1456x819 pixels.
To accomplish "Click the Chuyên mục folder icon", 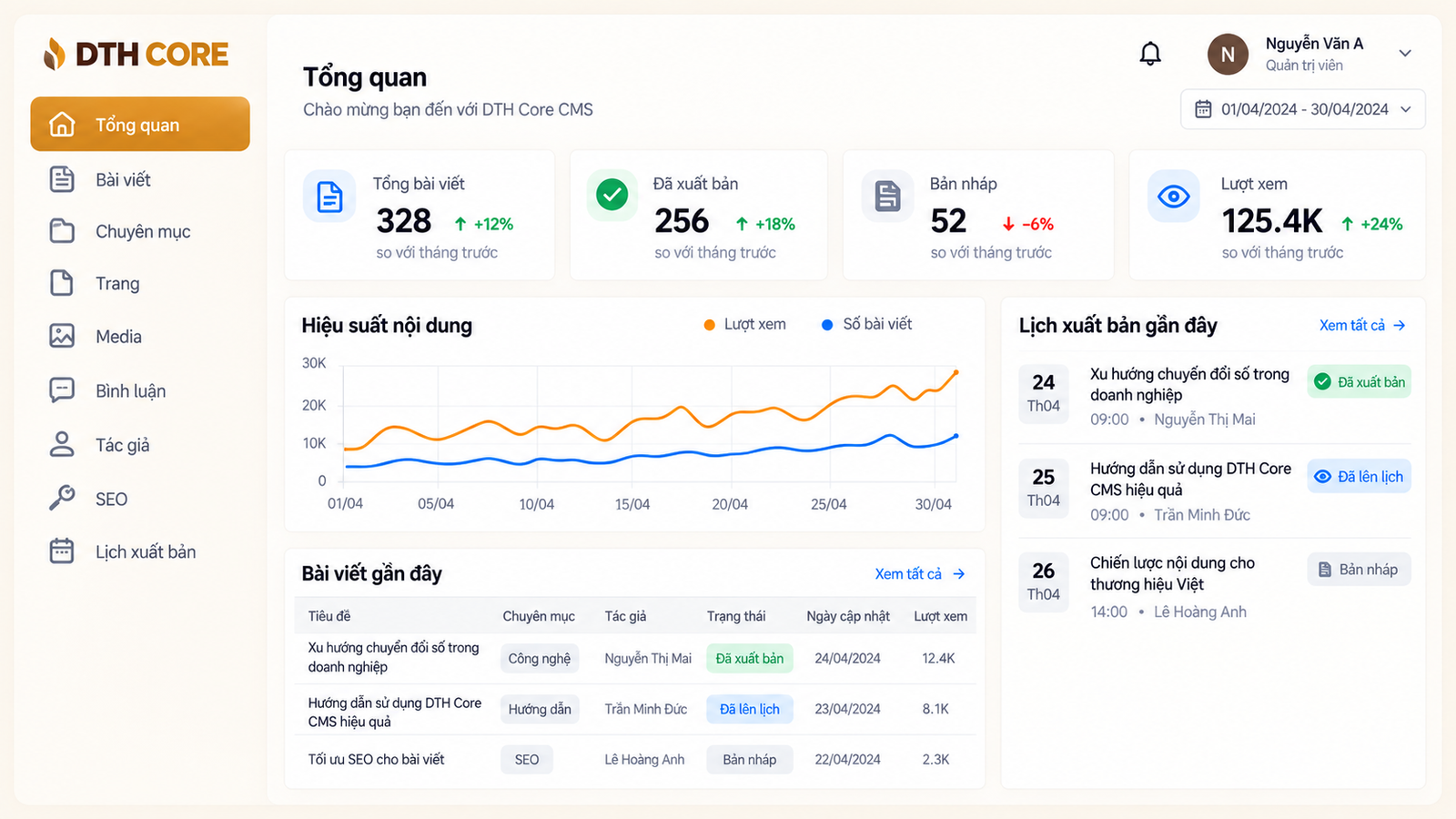I will click(x=62, y=231).
